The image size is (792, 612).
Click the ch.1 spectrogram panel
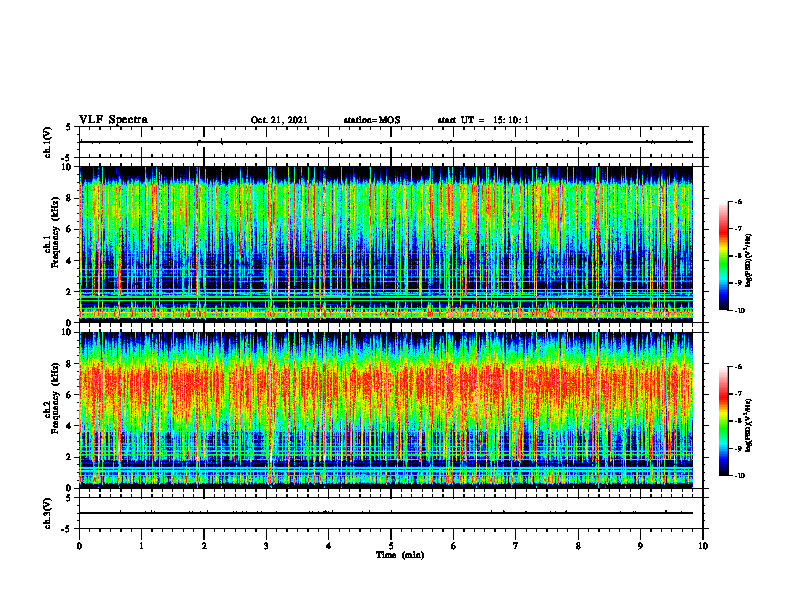386,244
